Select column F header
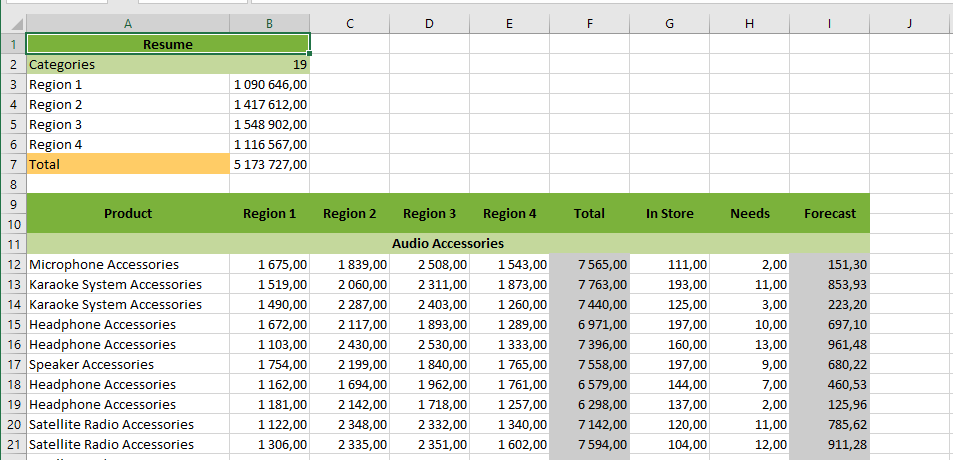Viewport: 953px width, 460px height. tap(589, 24)
